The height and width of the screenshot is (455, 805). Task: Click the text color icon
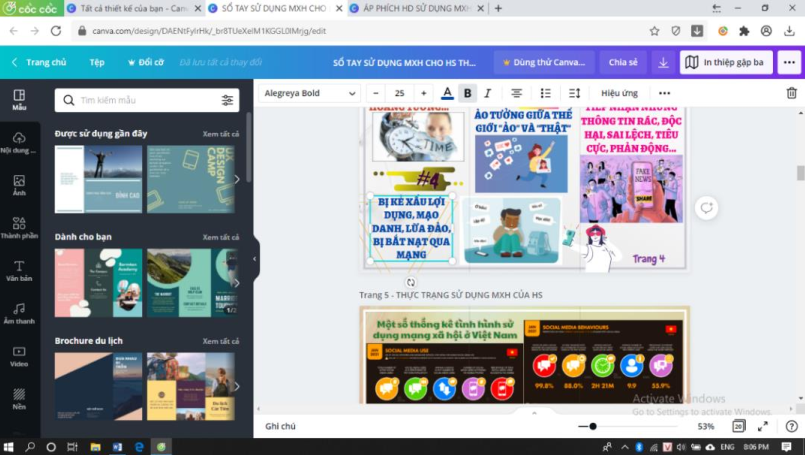447,93
